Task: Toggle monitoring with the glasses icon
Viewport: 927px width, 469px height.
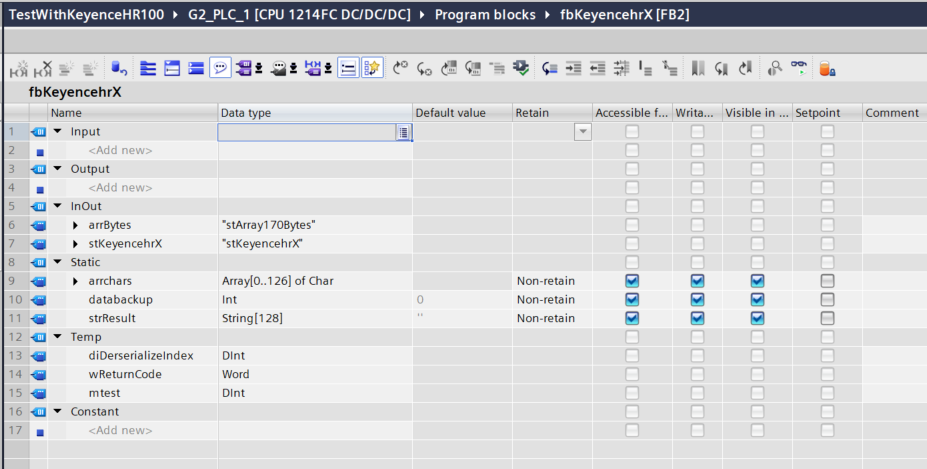Action: tap(799, 69)
